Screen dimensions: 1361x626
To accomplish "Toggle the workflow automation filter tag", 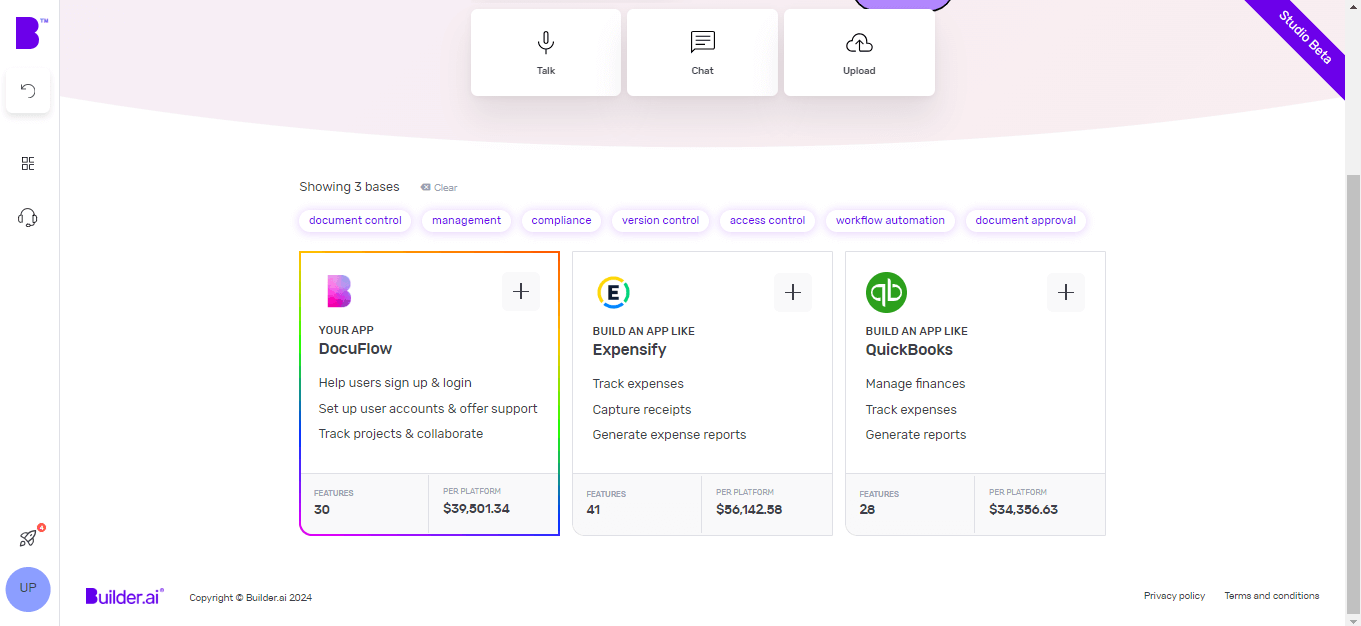I will point(890,220).
